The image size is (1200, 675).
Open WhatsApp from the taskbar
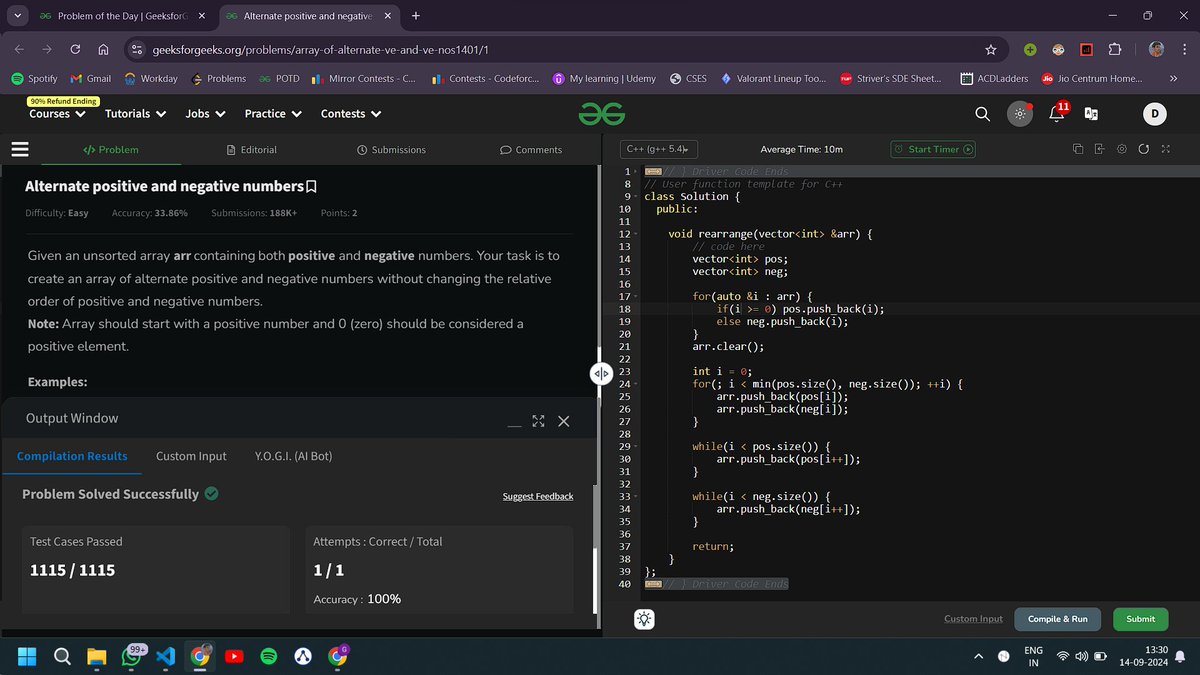pyautogui.click(x=131, y=656)
